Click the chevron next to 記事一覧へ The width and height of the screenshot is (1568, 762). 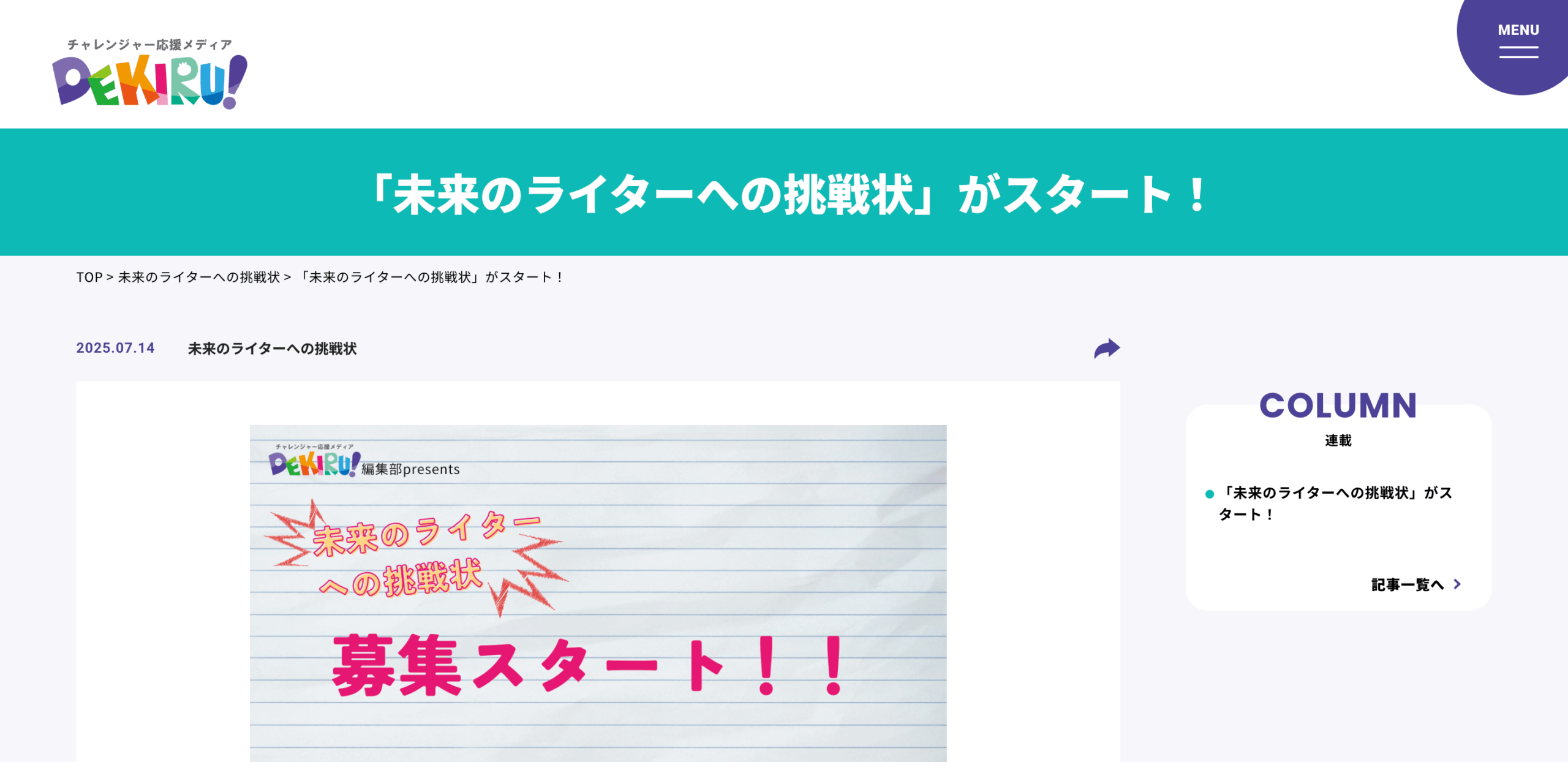1457,584
